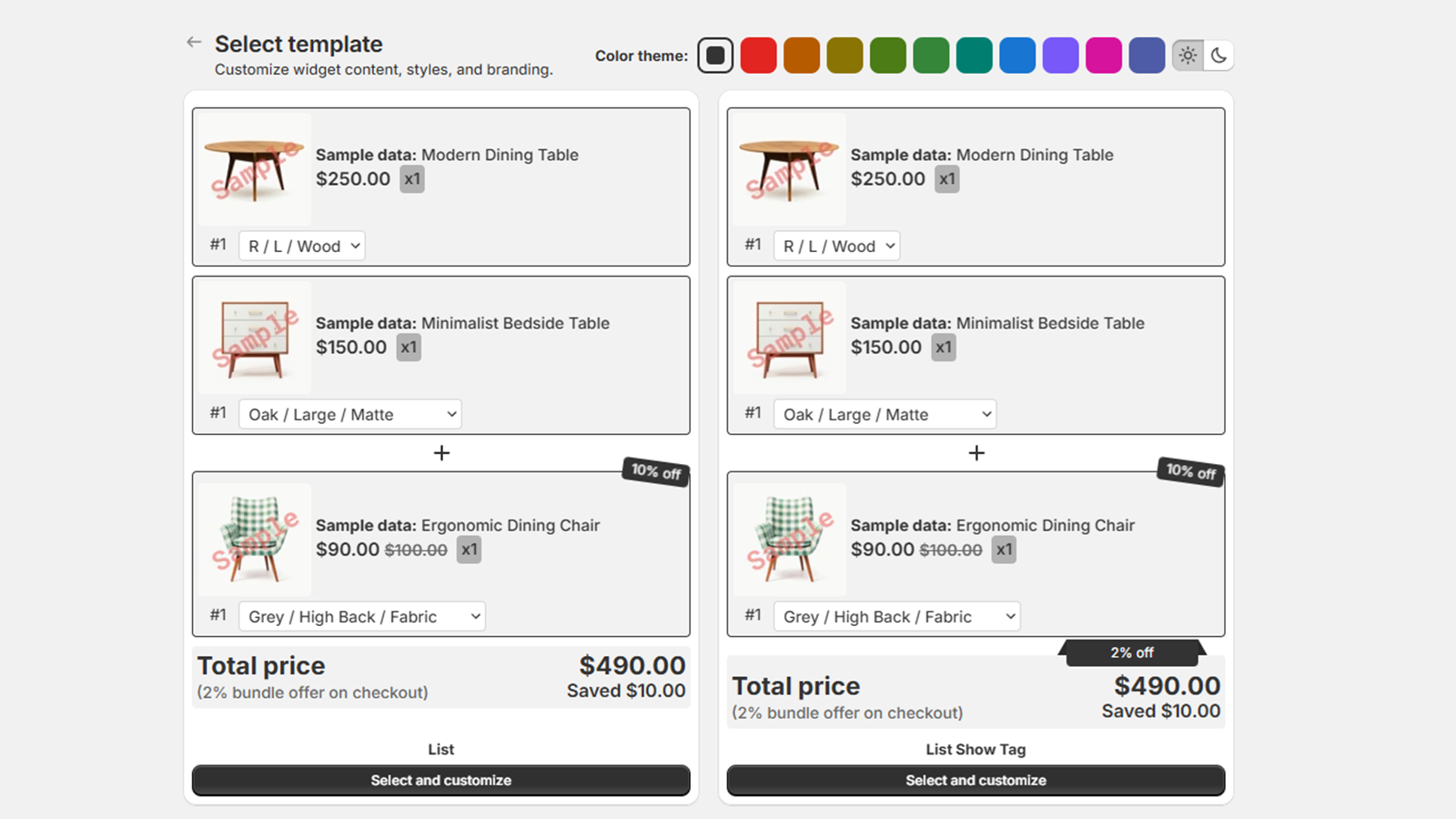Choose the red color theme swatch
Viewport: 1456px width, 819px height.
[758, 56]
